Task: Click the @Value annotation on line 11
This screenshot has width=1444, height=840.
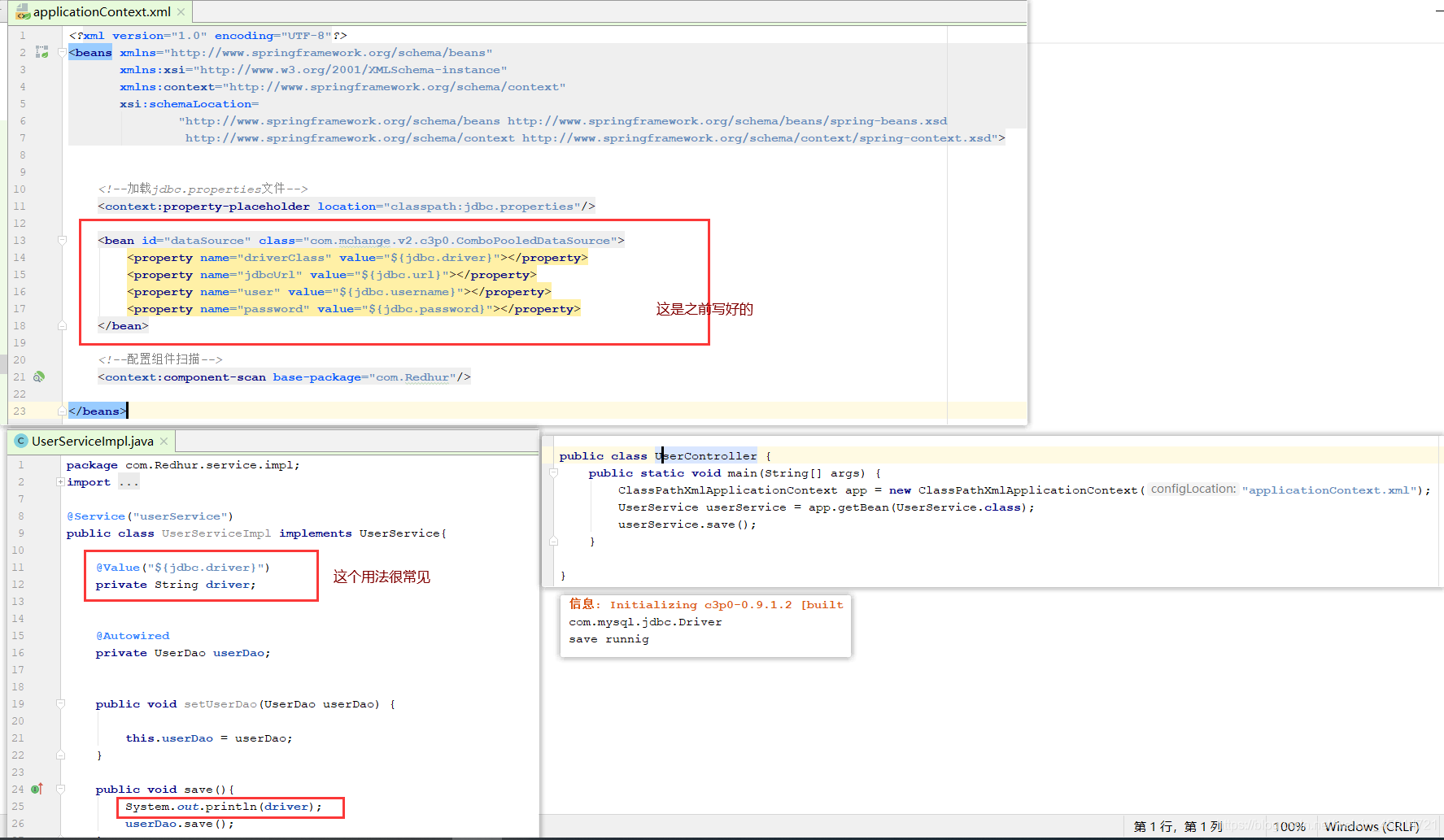Action: [118, 567]
